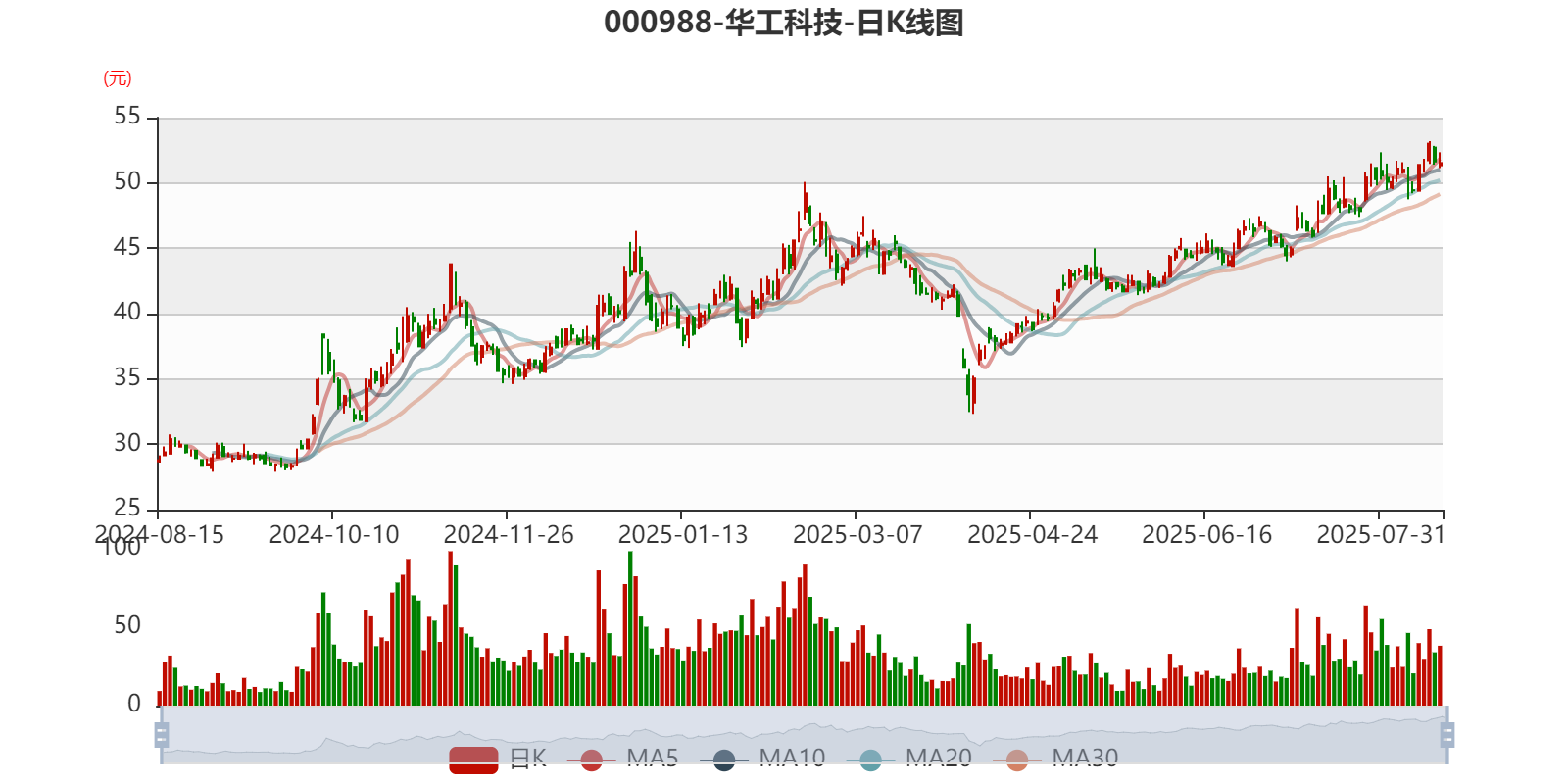Click the 55 price axis label
The width and height of the screenshot is (1568, 784).
(127, 117)
